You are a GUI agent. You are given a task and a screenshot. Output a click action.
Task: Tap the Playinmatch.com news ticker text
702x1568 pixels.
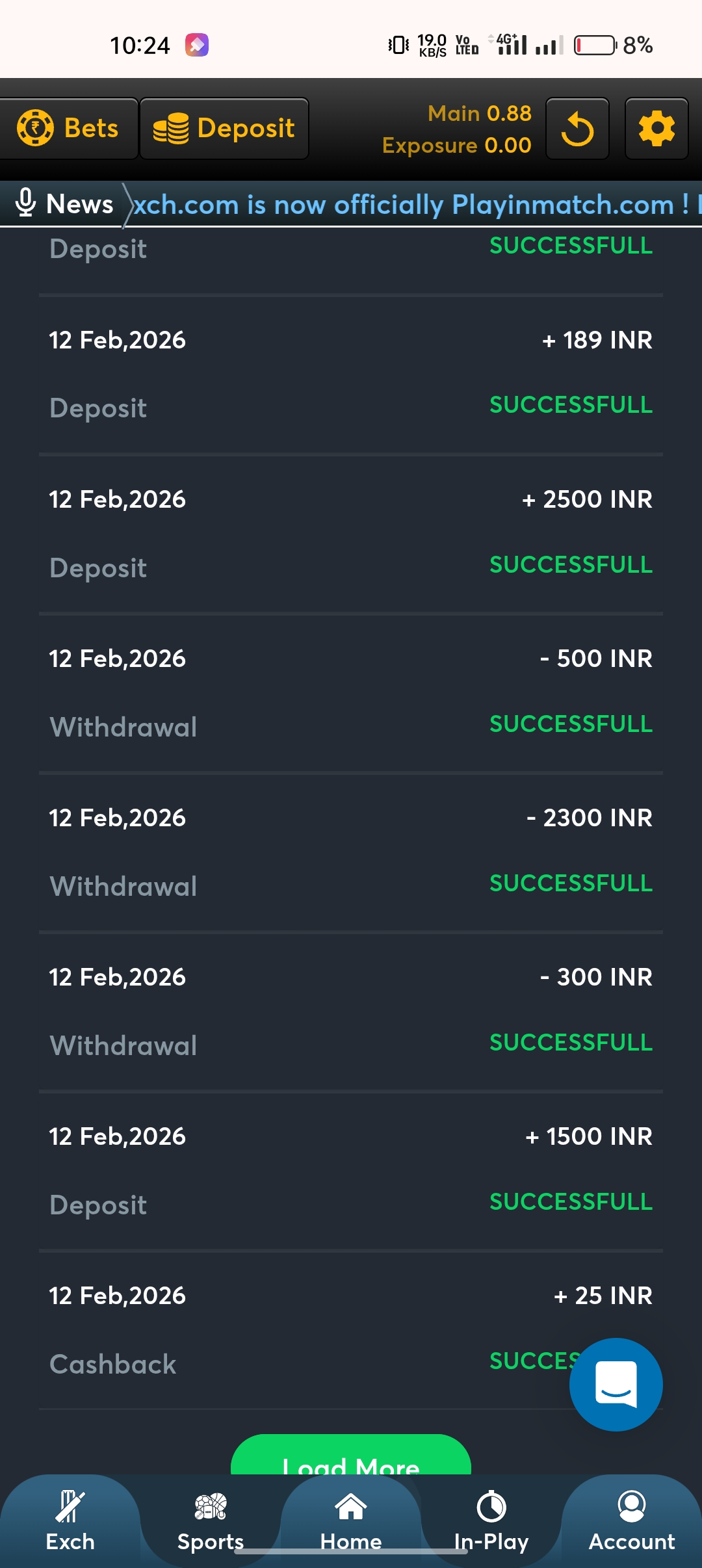411,205
